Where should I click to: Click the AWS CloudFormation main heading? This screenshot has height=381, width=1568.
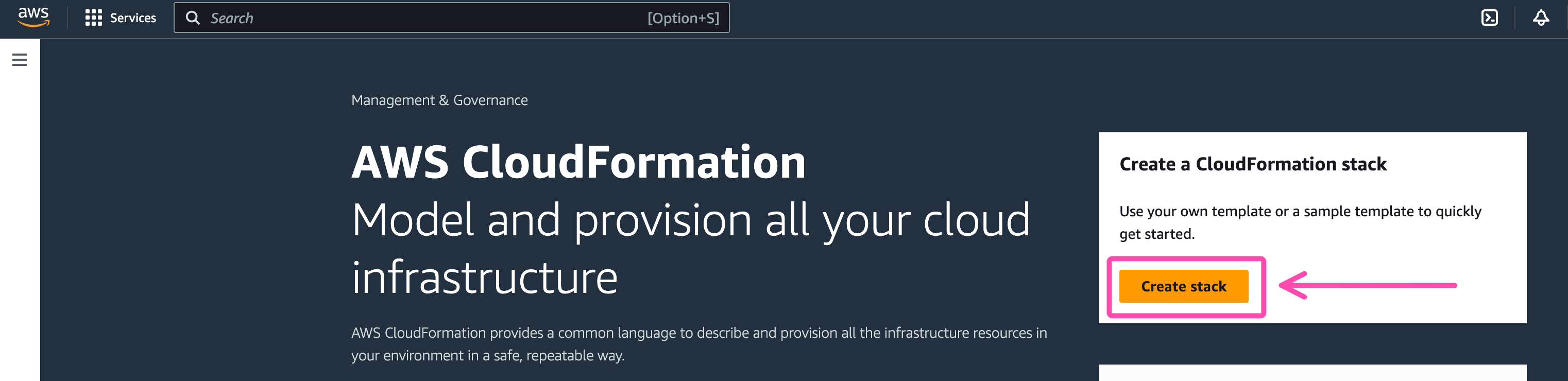(x=578, y=162)
